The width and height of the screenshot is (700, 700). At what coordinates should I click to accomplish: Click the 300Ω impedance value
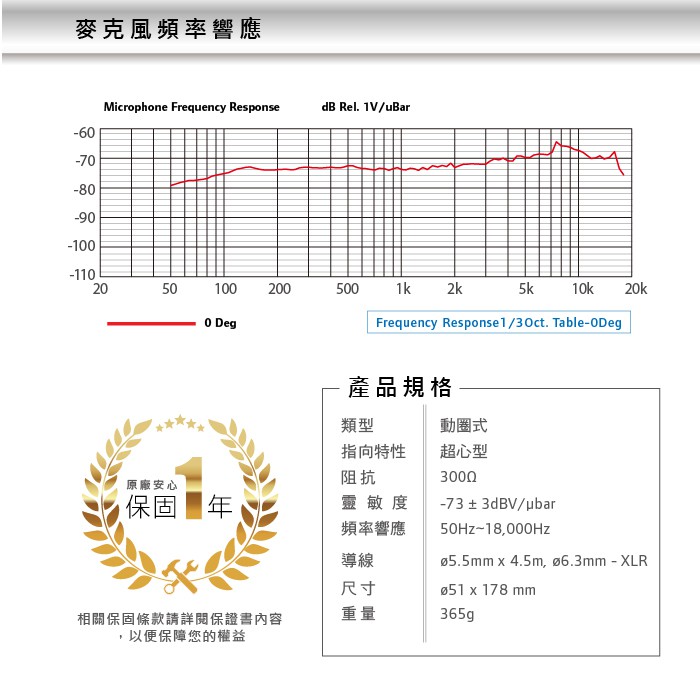458,477
